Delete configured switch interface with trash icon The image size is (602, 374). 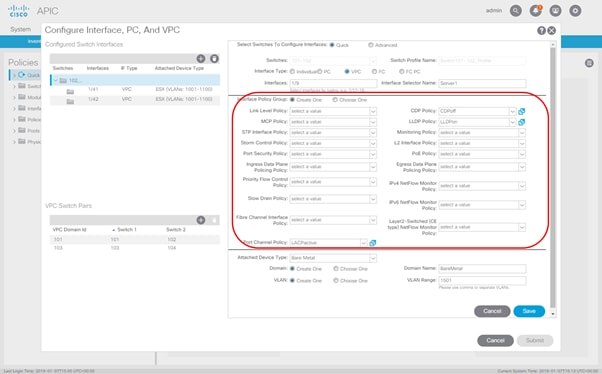pos(214,58)
